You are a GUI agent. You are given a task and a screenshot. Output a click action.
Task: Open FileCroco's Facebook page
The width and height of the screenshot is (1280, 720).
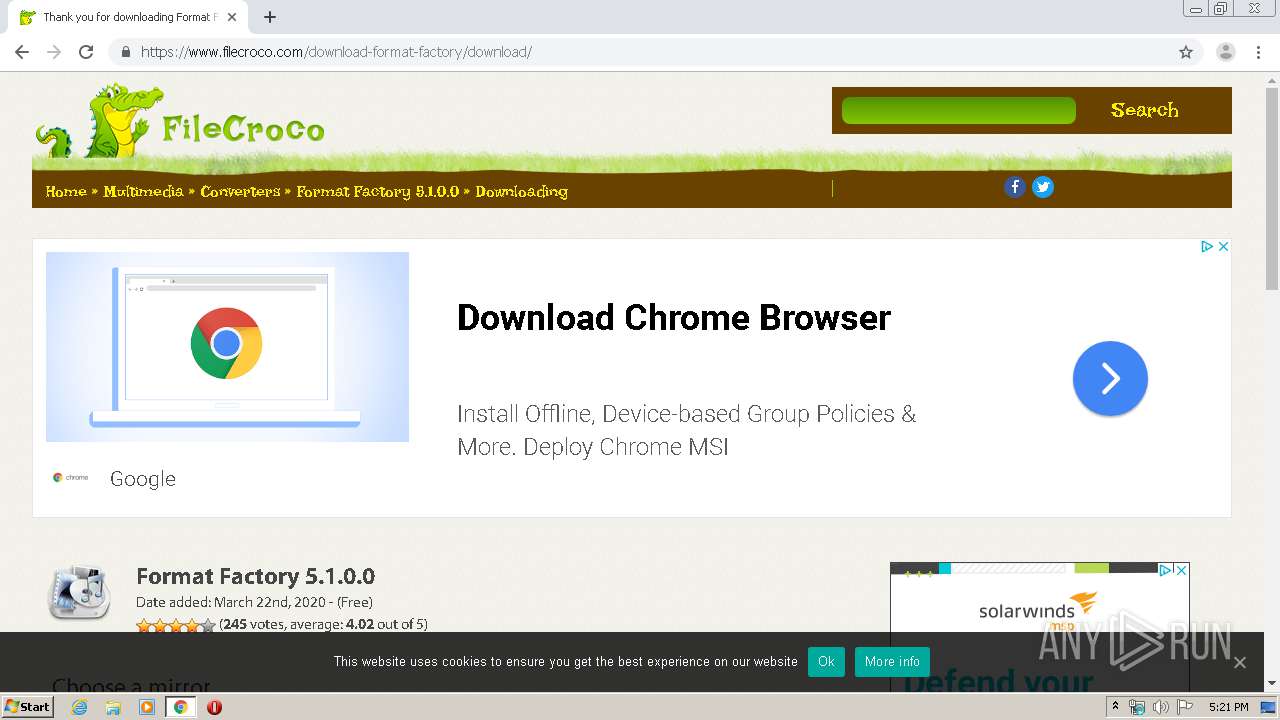pyautogui.click(x=1014, y=187)
